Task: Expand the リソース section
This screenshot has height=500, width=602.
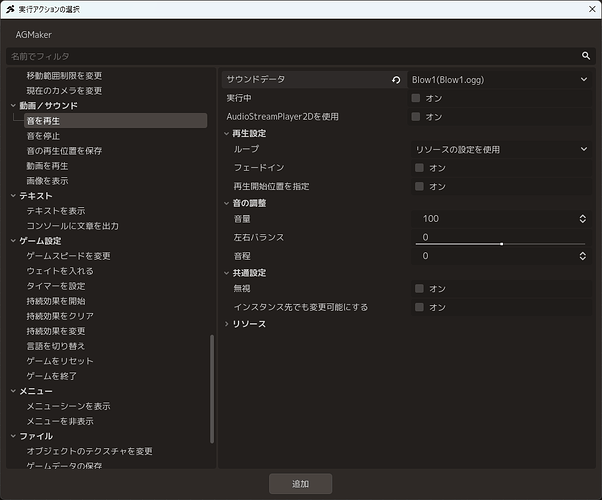Action: click(227, 324)
